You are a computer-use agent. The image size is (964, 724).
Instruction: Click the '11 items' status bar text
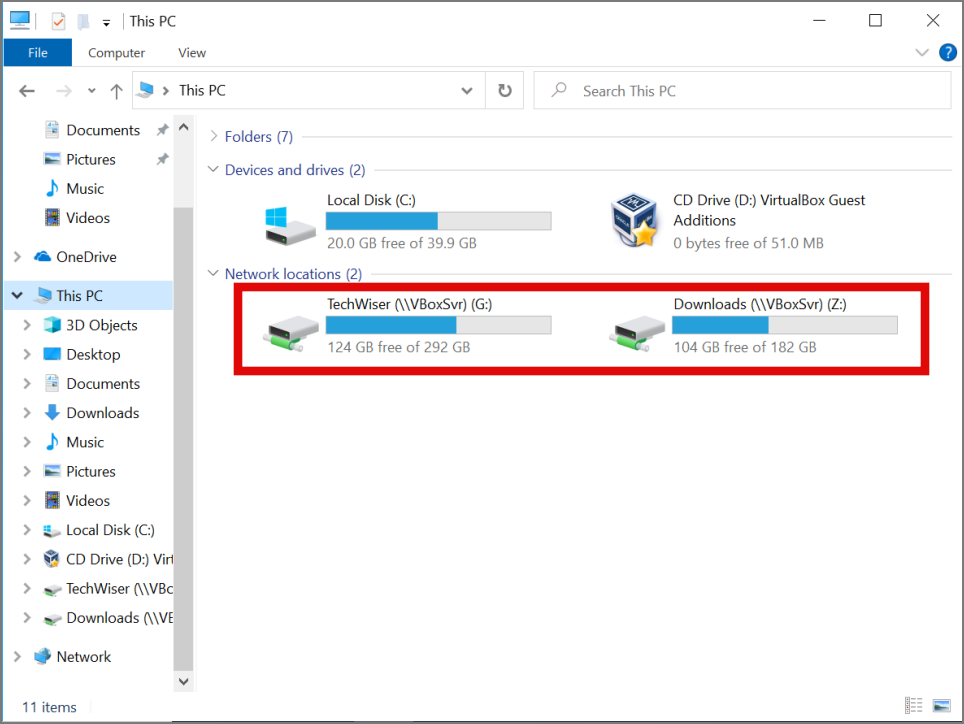(x=49, y=707)
